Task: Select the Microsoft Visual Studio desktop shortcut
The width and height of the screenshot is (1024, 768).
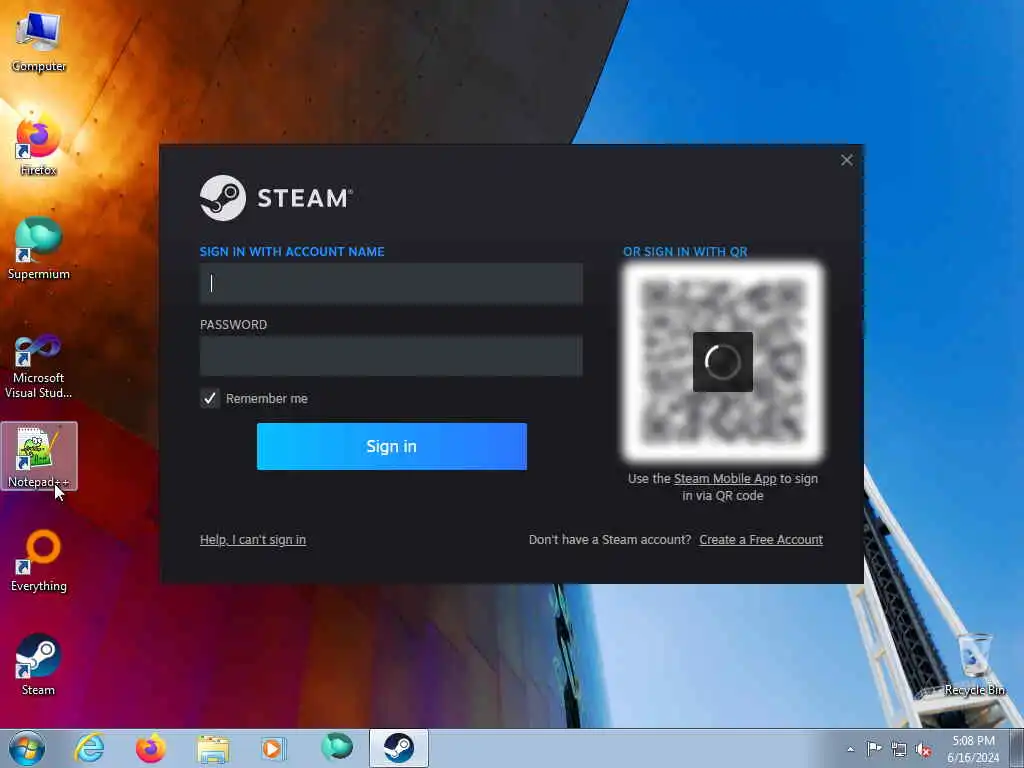Action: point(39,366)
